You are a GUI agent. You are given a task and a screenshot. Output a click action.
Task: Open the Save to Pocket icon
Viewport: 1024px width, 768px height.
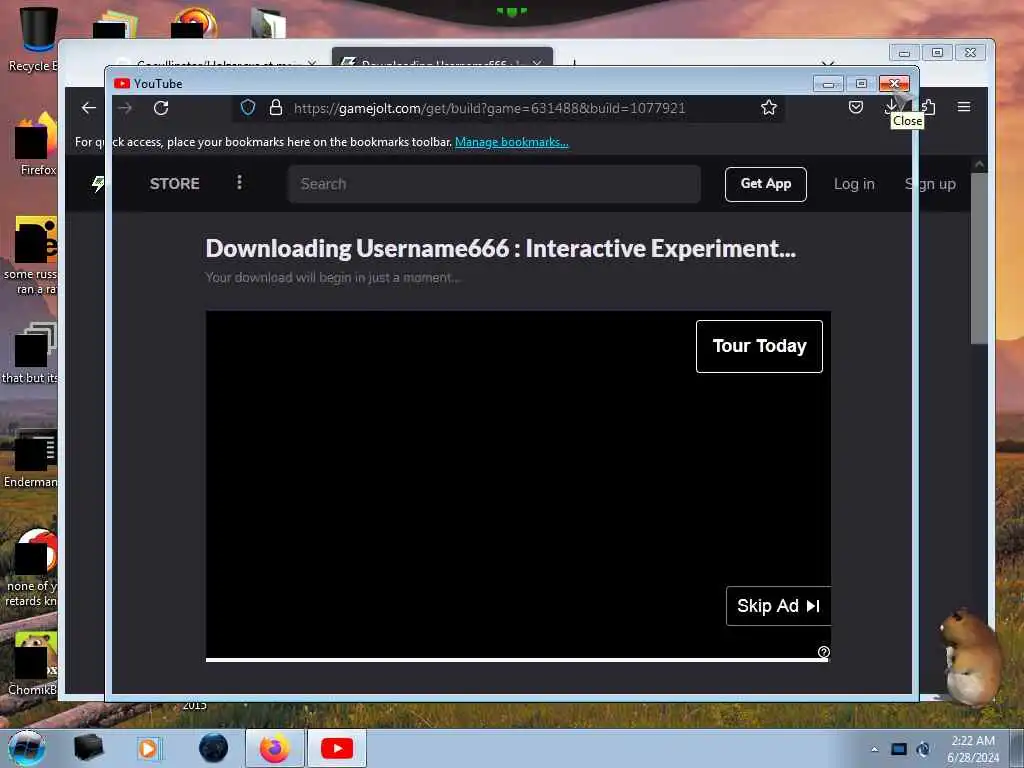856,107
